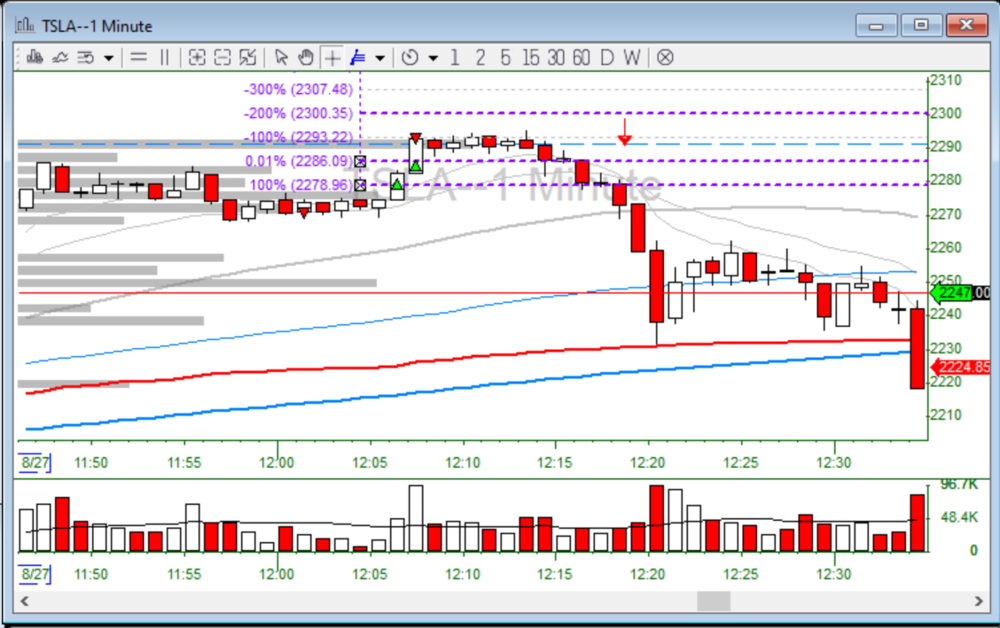
Task: Switch to 60 minute timeframe
Action: click(581, 57)
